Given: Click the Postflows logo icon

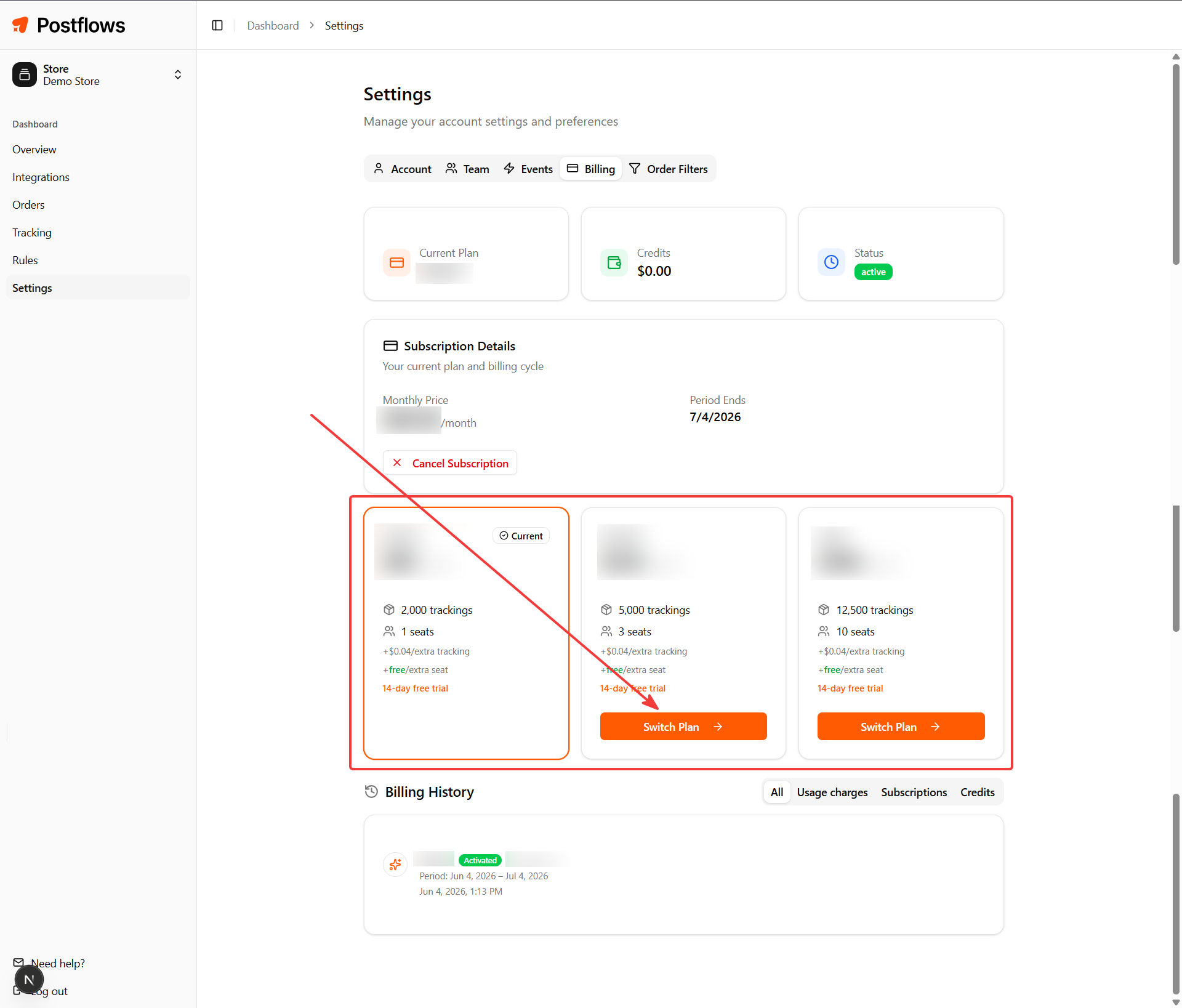Looking at the screenshot, I should point(21,25).
